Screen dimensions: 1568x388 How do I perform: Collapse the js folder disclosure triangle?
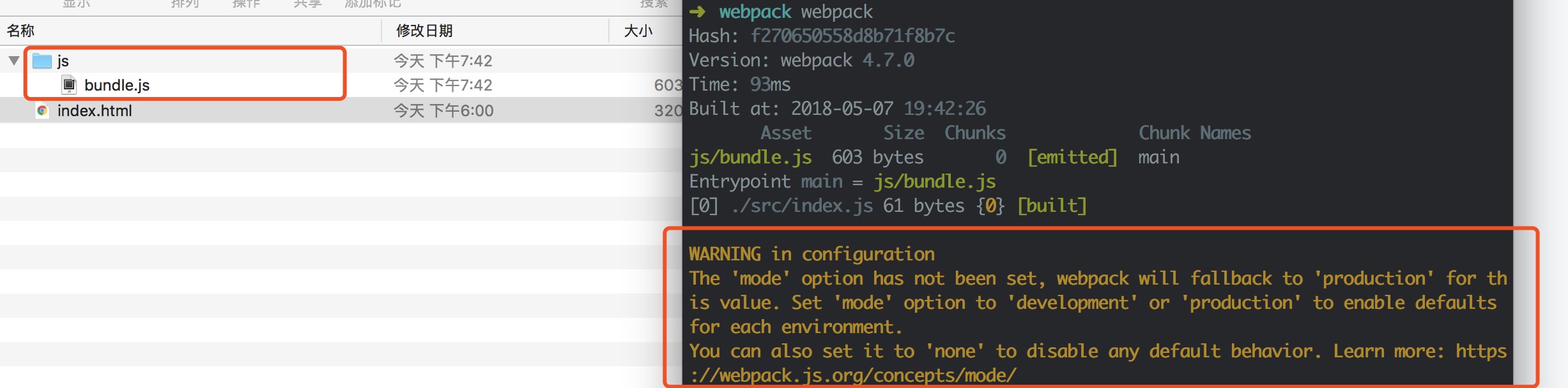pyautogui.click(x=14, y=61)
